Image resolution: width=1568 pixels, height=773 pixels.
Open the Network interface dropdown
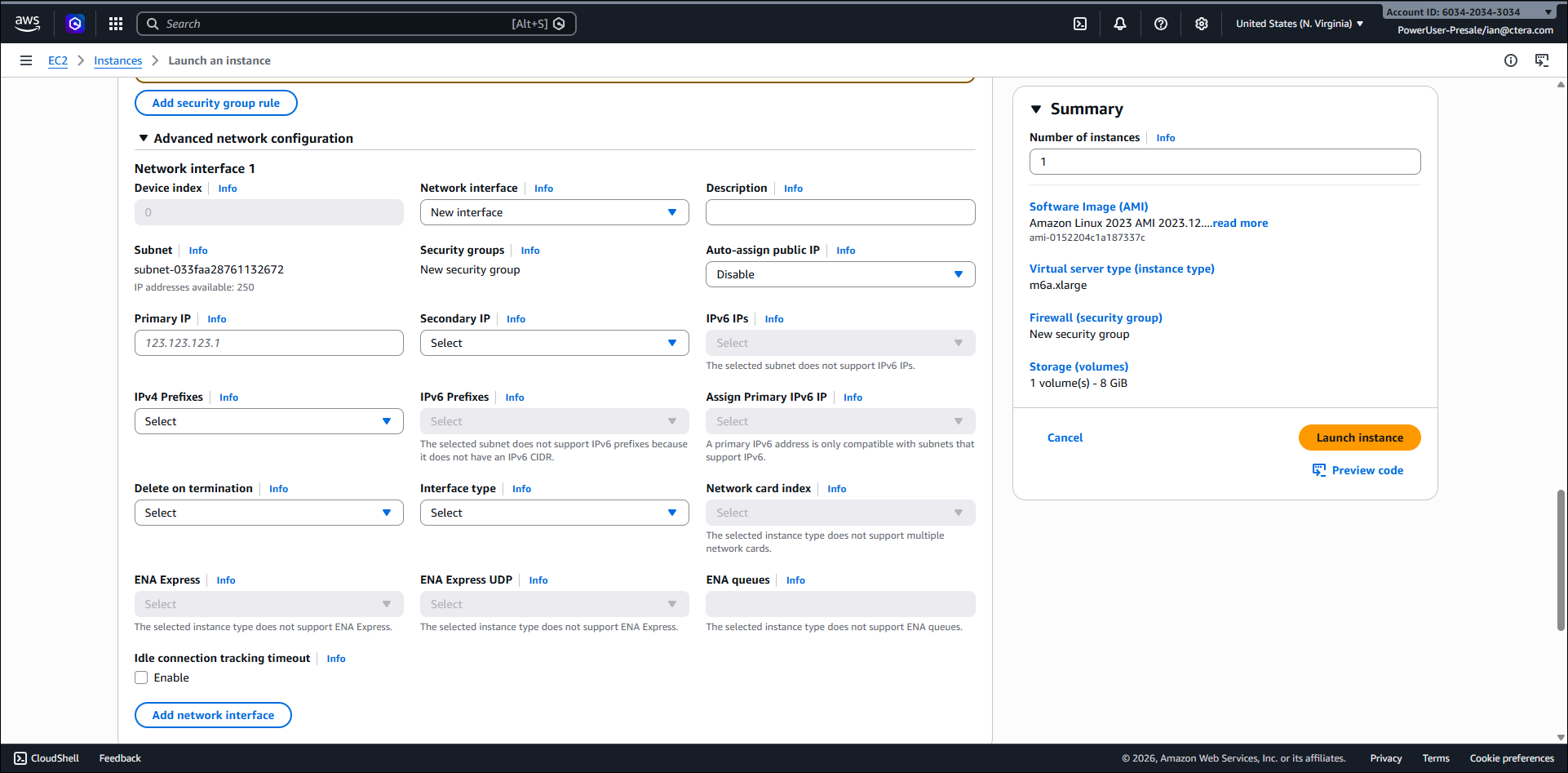click(x=555, y=212)
